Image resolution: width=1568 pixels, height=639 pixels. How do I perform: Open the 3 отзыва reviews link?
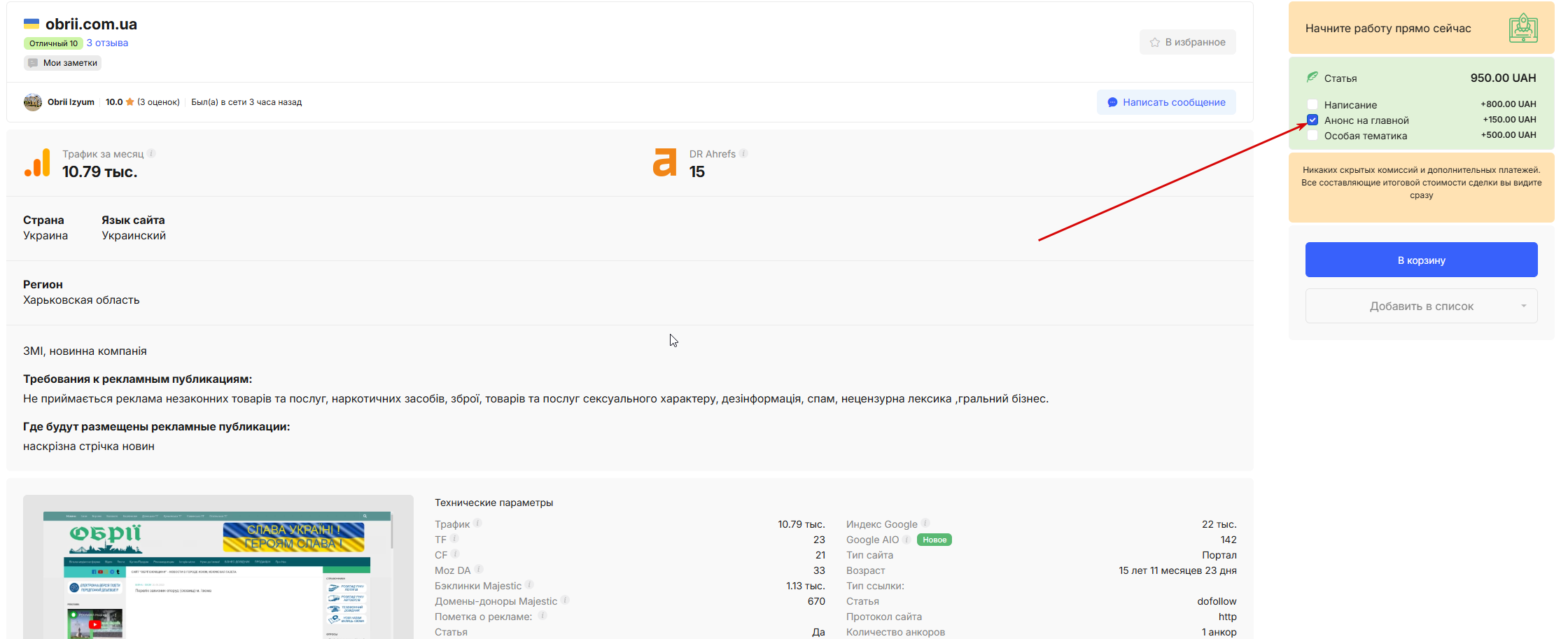107,43
